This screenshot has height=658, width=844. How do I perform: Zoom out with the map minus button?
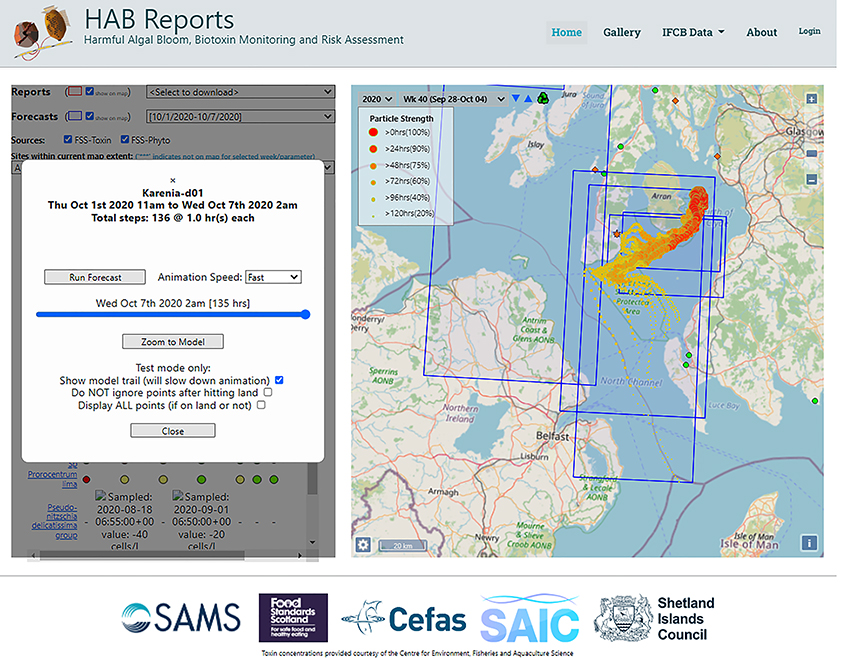[811, 179]
